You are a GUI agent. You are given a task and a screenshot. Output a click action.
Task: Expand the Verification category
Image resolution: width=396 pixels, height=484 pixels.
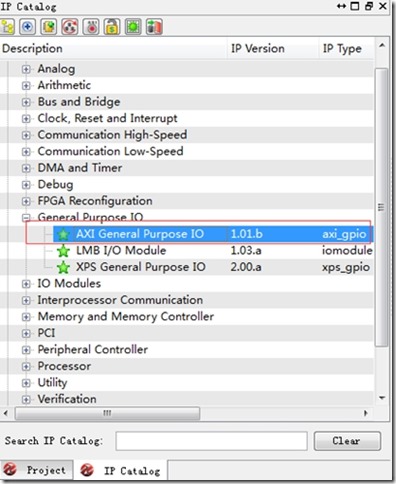(26, 399)
